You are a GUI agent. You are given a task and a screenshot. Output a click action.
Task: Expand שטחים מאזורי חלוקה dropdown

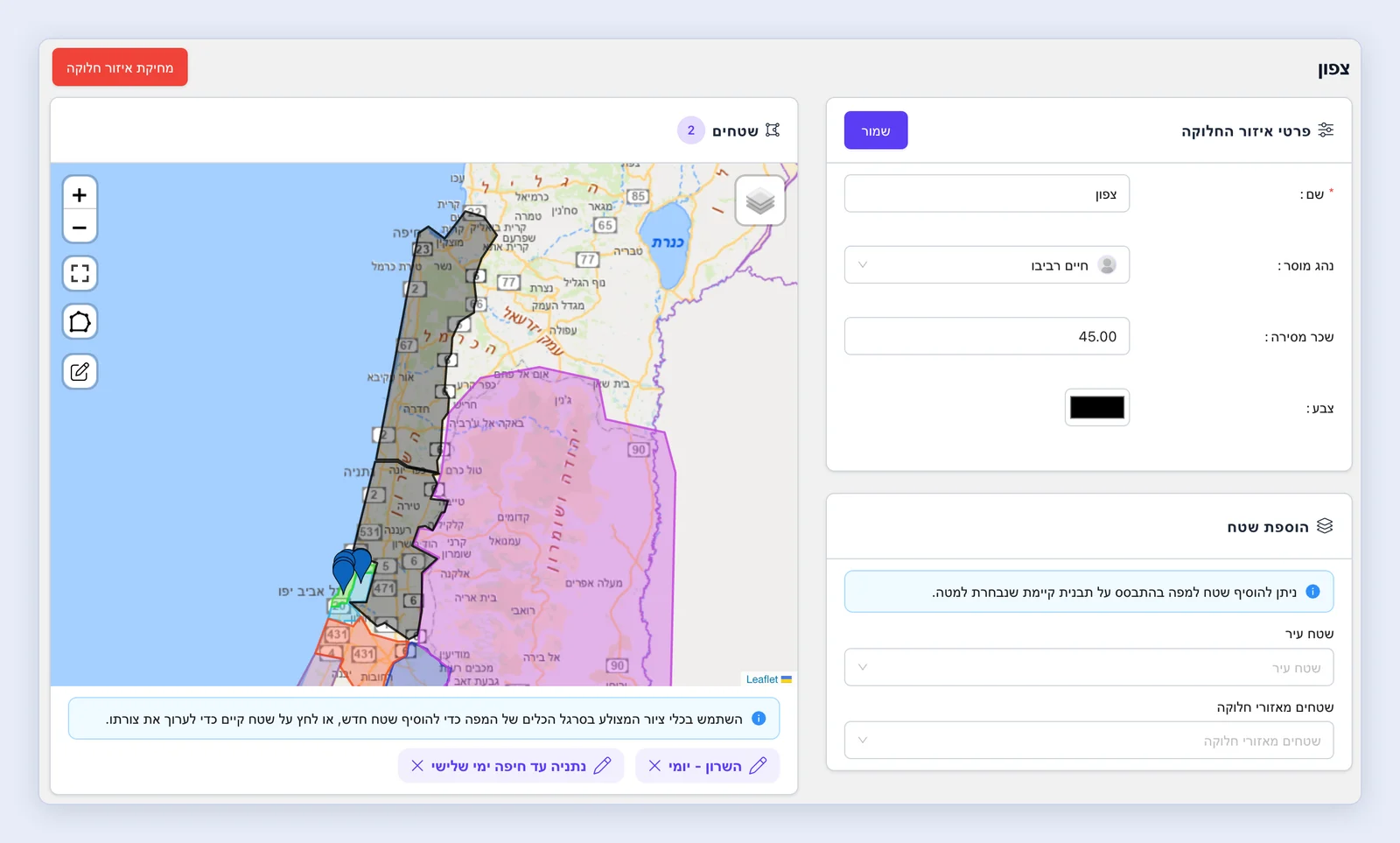pos(1089,741)
